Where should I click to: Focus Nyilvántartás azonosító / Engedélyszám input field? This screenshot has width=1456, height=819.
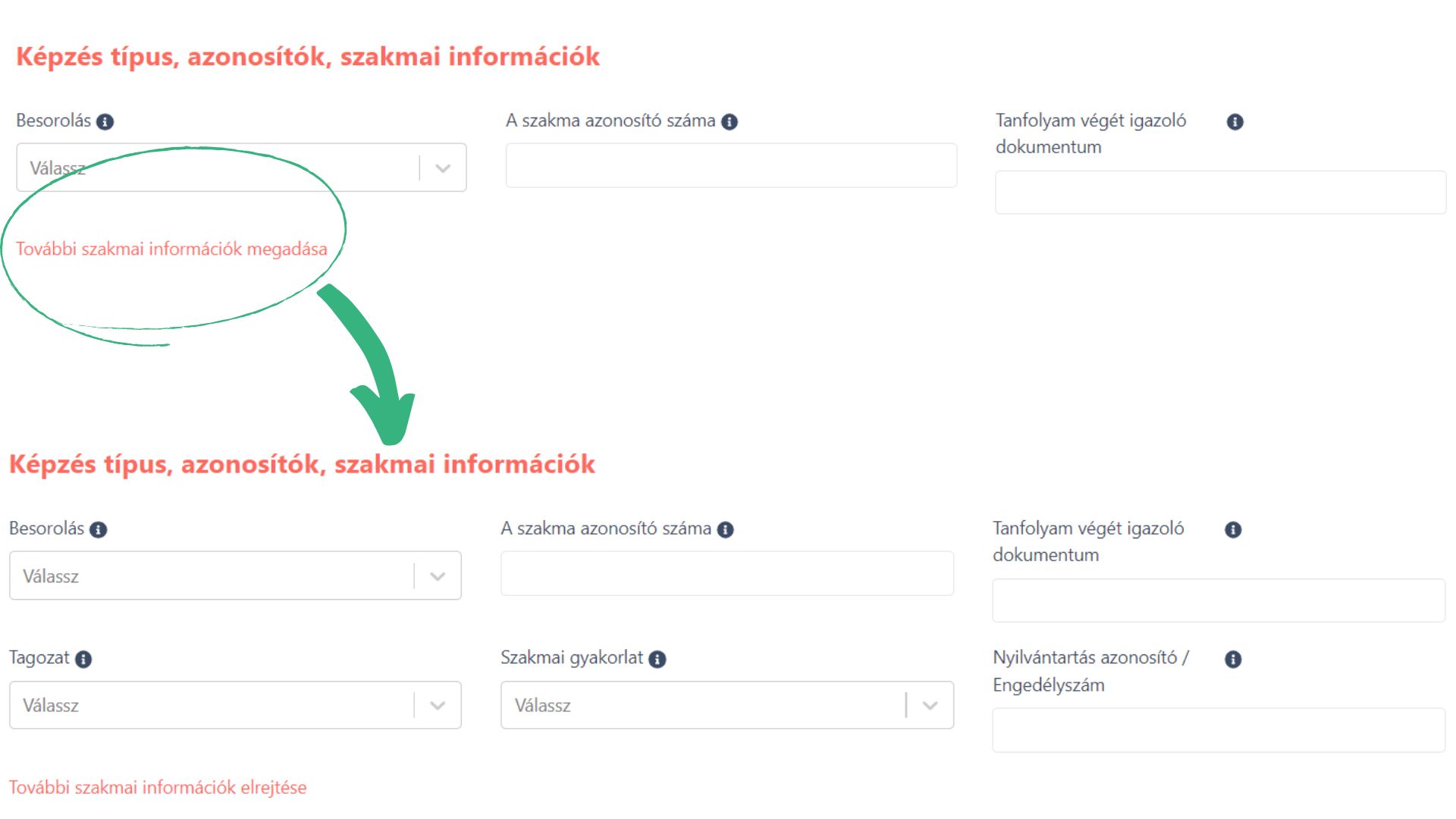(x=1219, y=730)
